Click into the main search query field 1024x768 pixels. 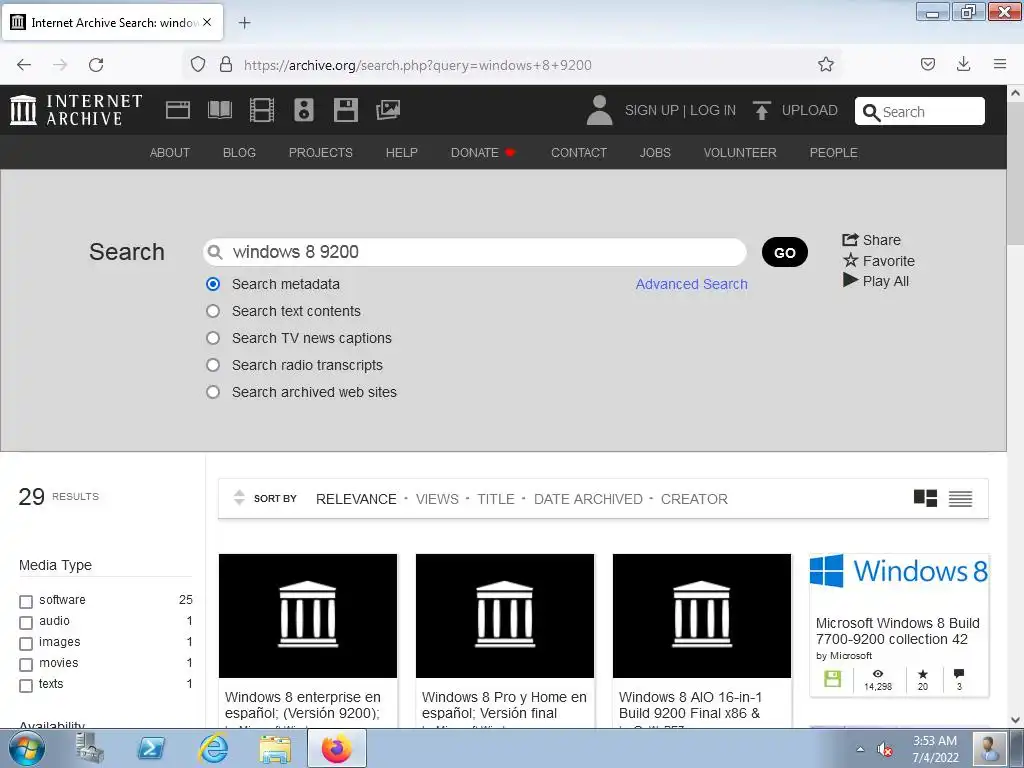click(475, 252)
